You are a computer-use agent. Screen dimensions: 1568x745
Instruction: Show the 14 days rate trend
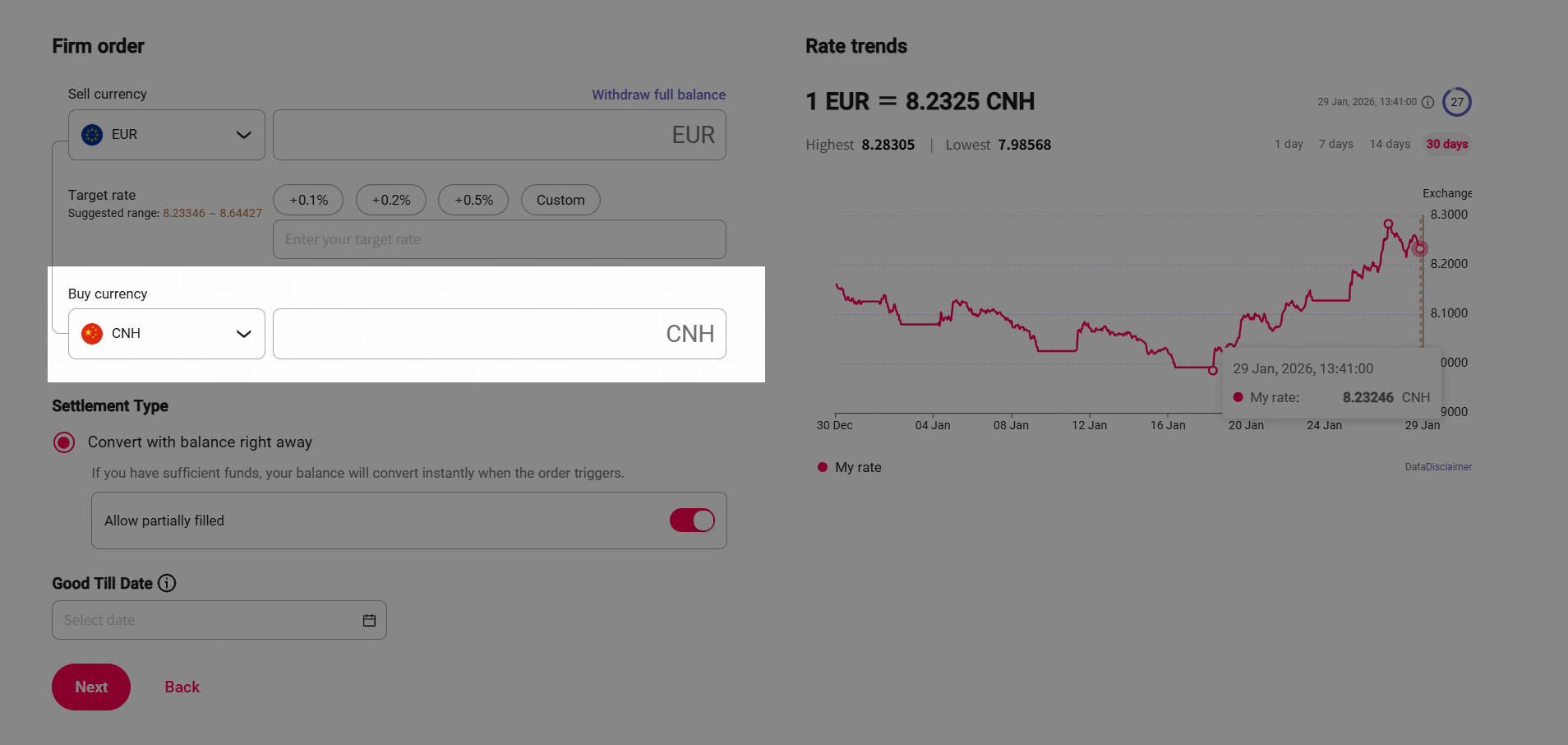1390,144
